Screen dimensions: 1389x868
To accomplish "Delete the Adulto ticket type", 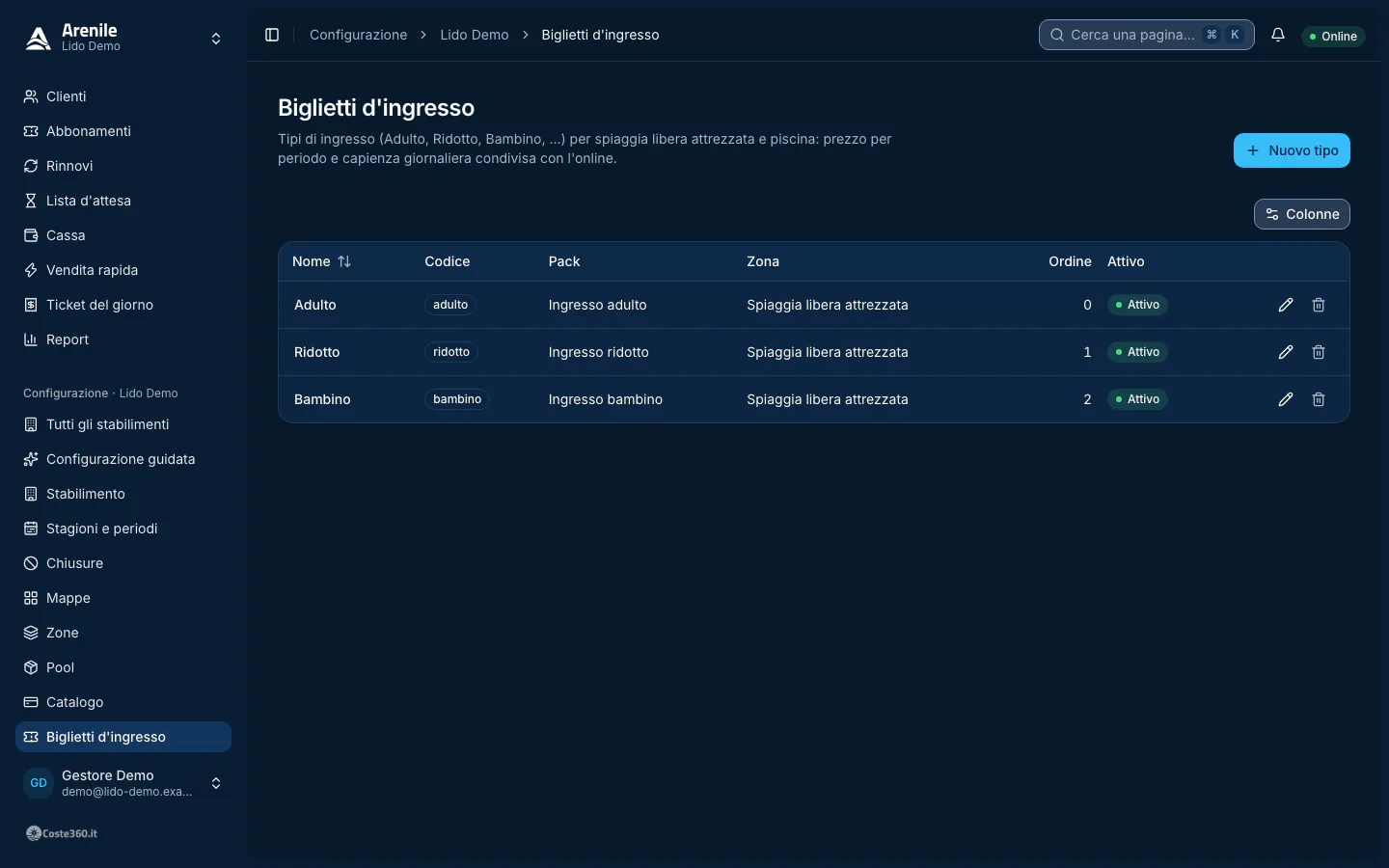I will point(1319,305).
